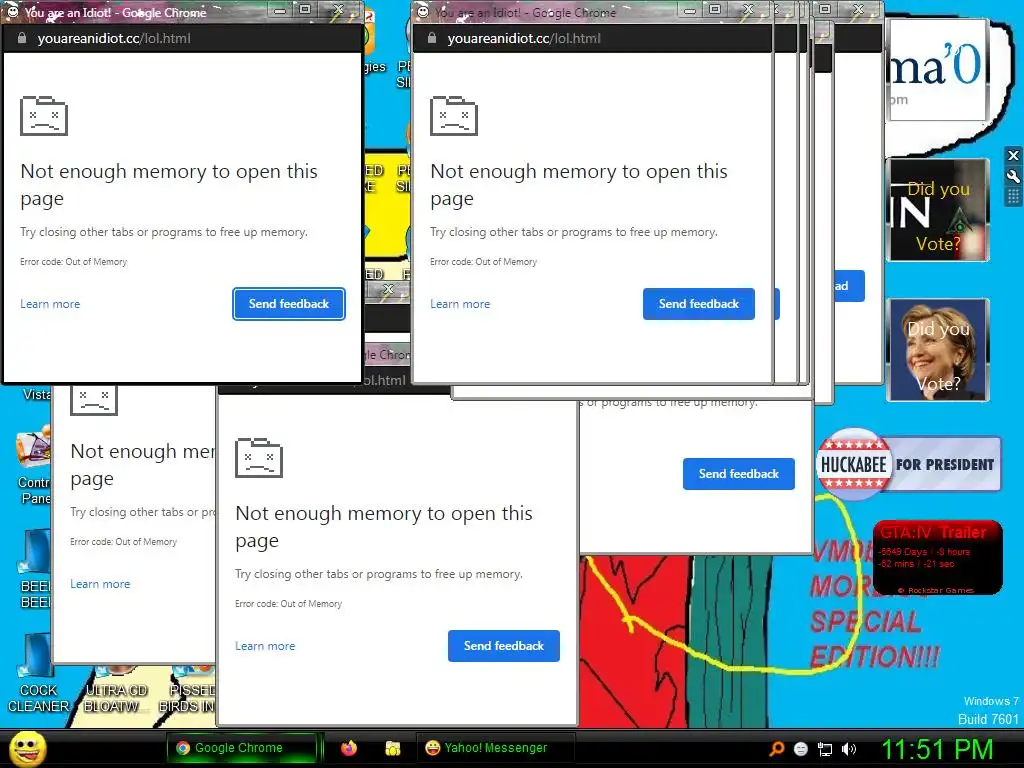Click the sad-folder error icon in upper-left window
This screenshot has width=1024, height=768.
point(44,116)
